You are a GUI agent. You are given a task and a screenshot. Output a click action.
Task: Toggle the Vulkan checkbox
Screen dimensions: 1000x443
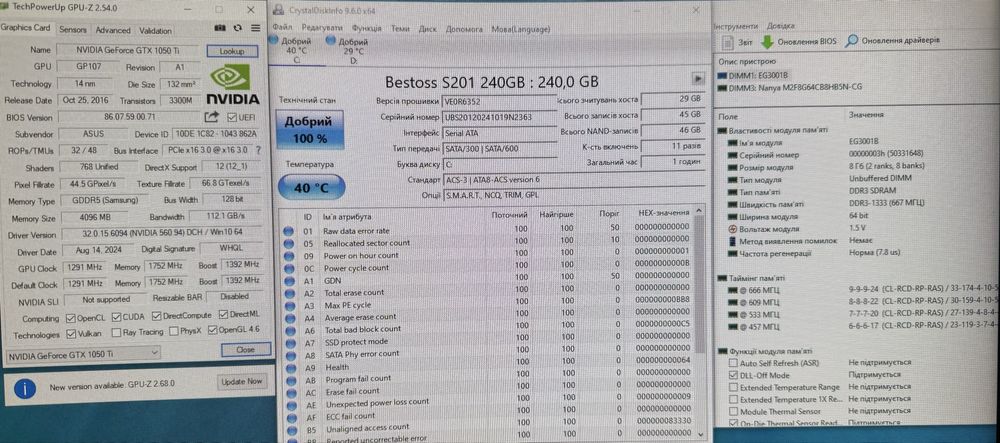[71, 333]
